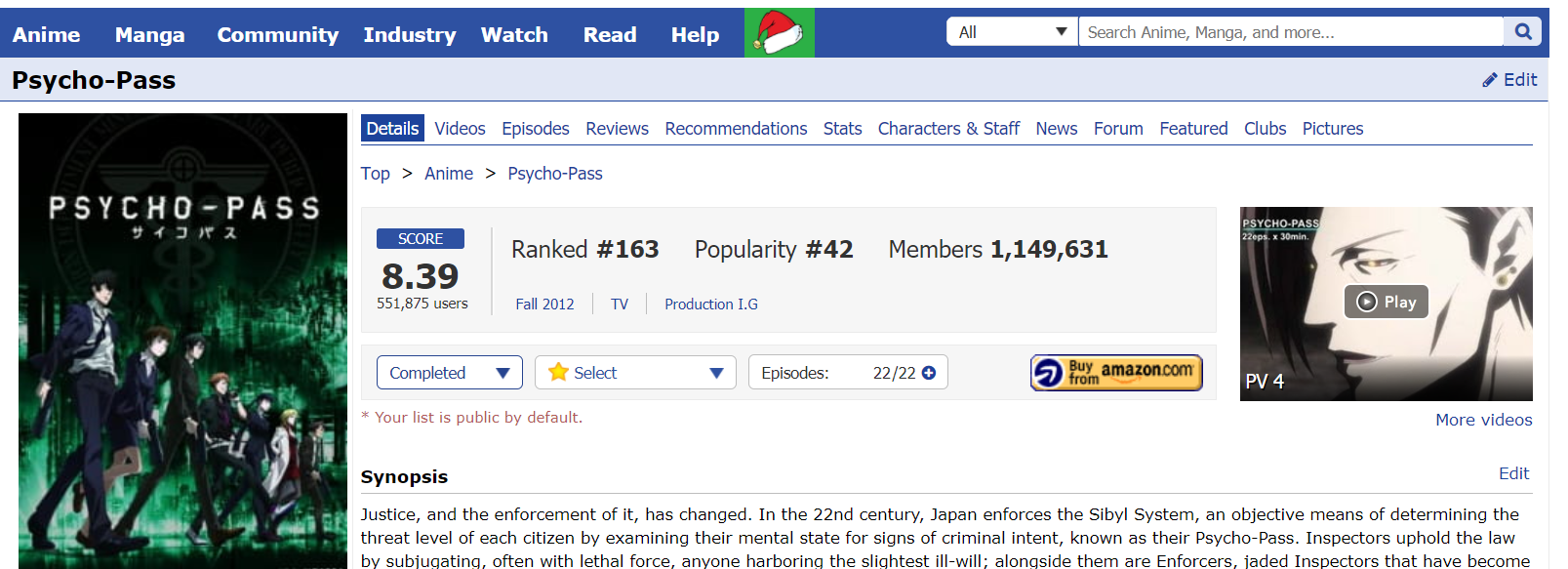Click the Psycho-Pass cover poster image
1568x569 pixels.
point(182,342)
